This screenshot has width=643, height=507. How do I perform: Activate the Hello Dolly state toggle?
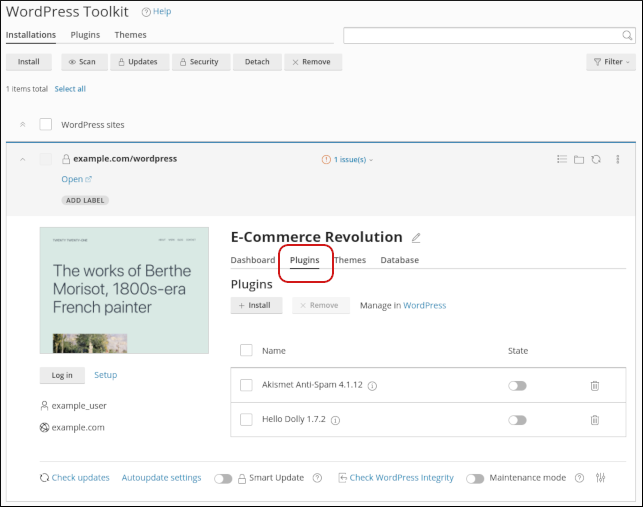[x=517, y=420]
